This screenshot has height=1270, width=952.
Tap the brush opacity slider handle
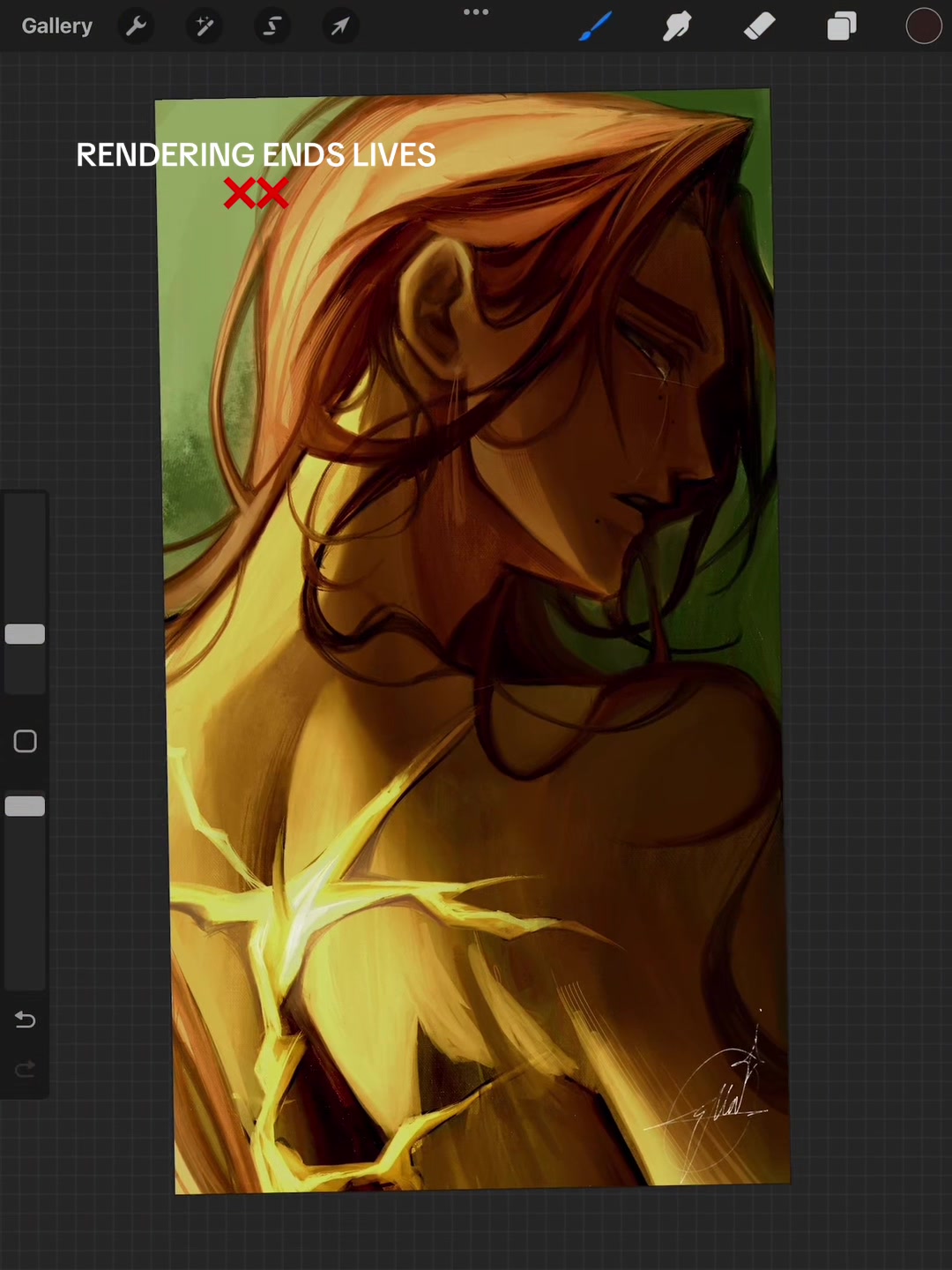click(25, 806)
